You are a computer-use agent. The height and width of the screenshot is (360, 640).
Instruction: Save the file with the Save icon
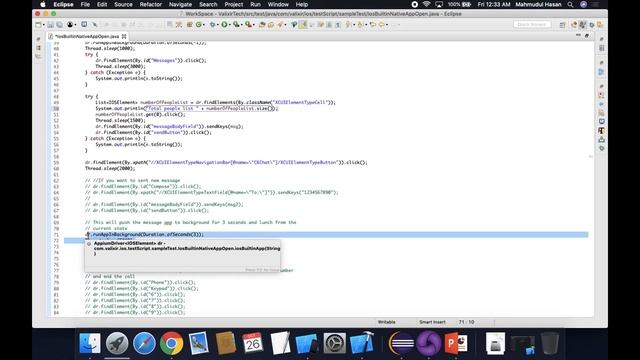click(x=51, y=25)
